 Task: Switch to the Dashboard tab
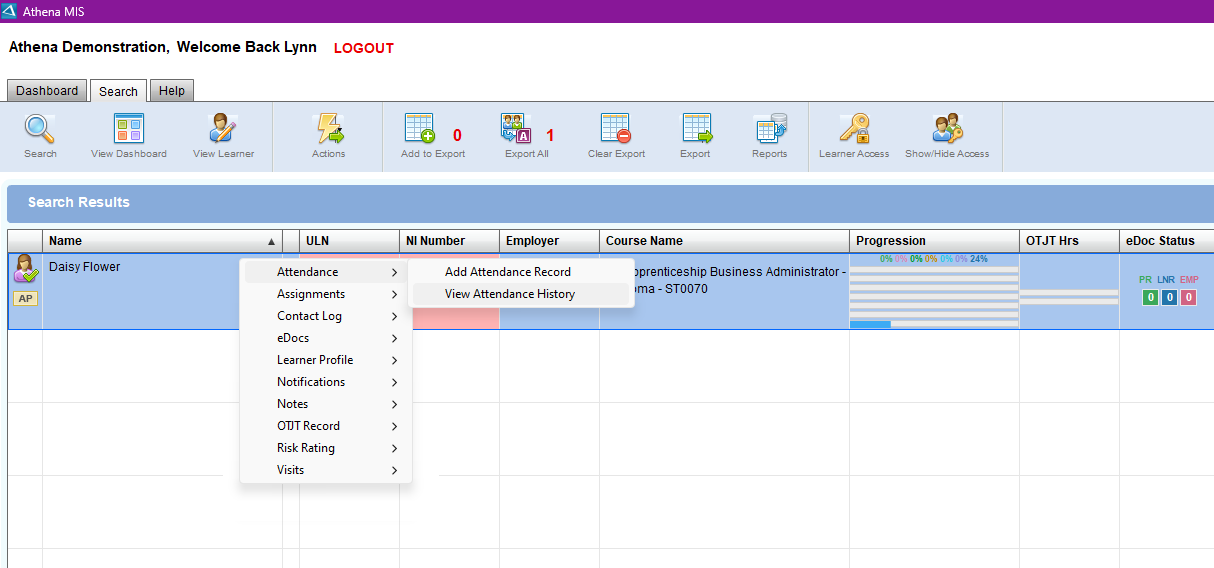47,91
